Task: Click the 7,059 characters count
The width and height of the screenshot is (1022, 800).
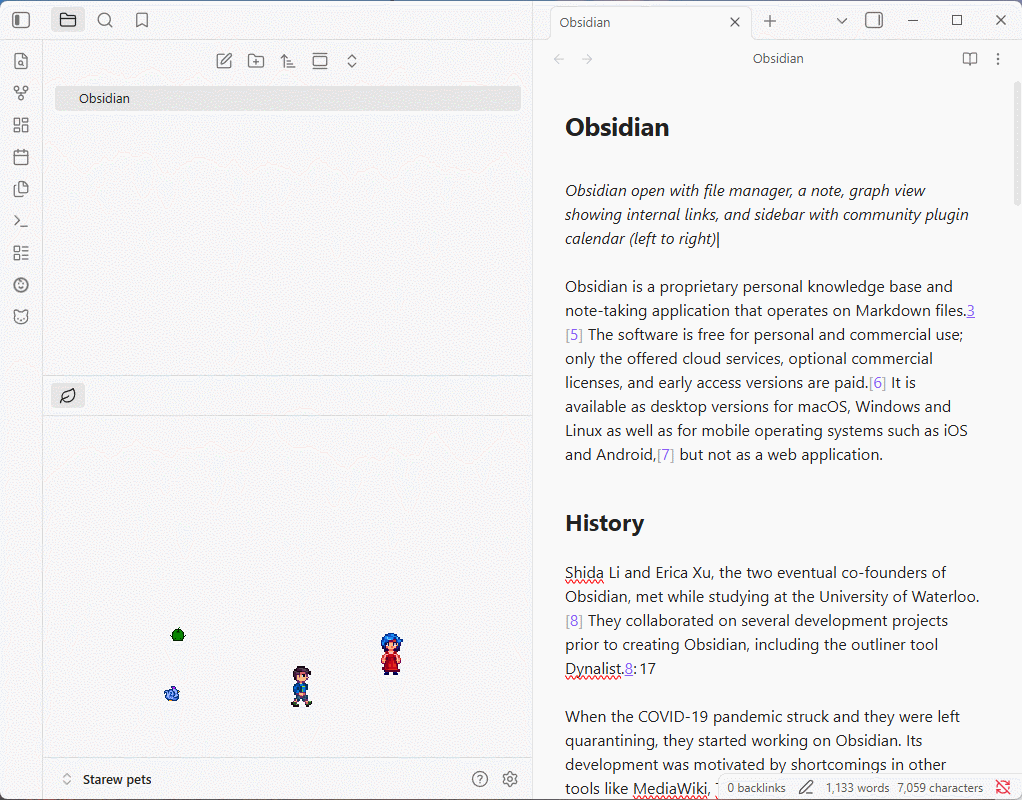Action: [940, 788]
